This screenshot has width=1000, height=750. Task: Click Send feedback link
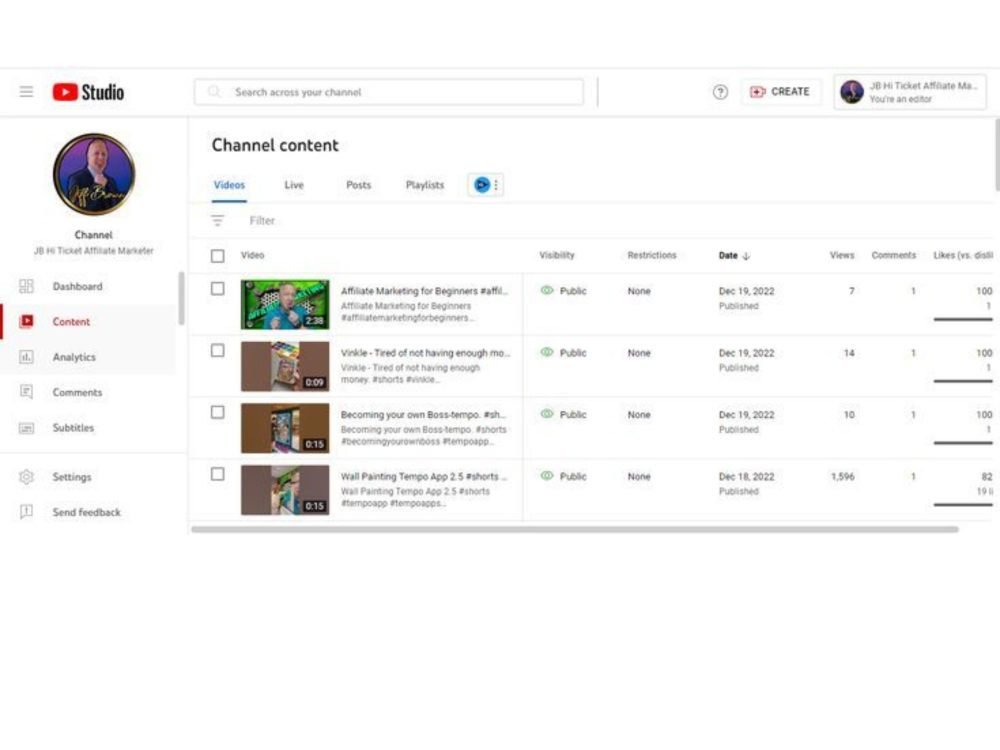point(86,512)
